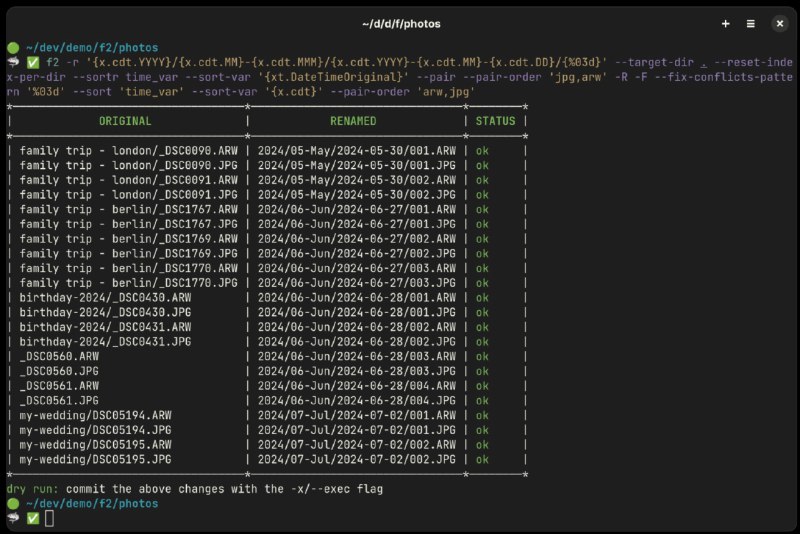The height and width of the screenshot is (534, 800).
Task: Click the birthday-2024/_DSC0430.ARW original filename
Action: tap(105, 297)
